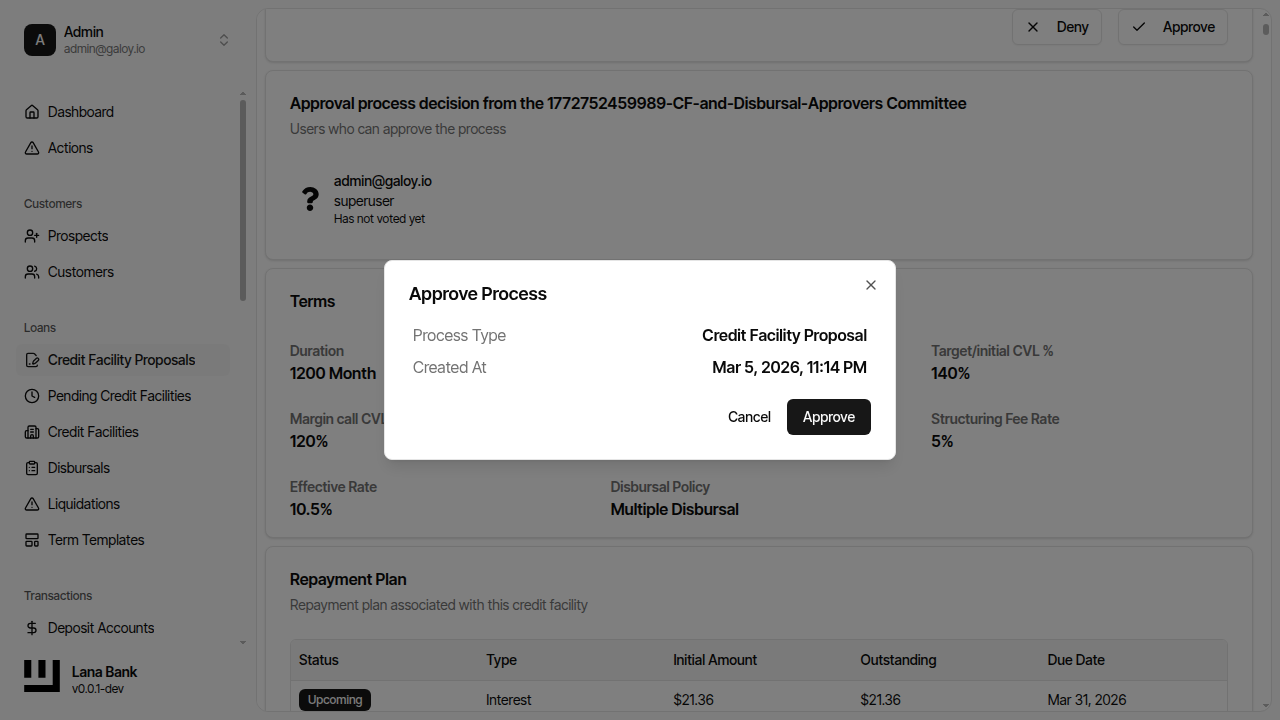Open the Admin account switcher chevron
Screen dimensions: 1280x720
pyautogui.click(x=224, y=40)
